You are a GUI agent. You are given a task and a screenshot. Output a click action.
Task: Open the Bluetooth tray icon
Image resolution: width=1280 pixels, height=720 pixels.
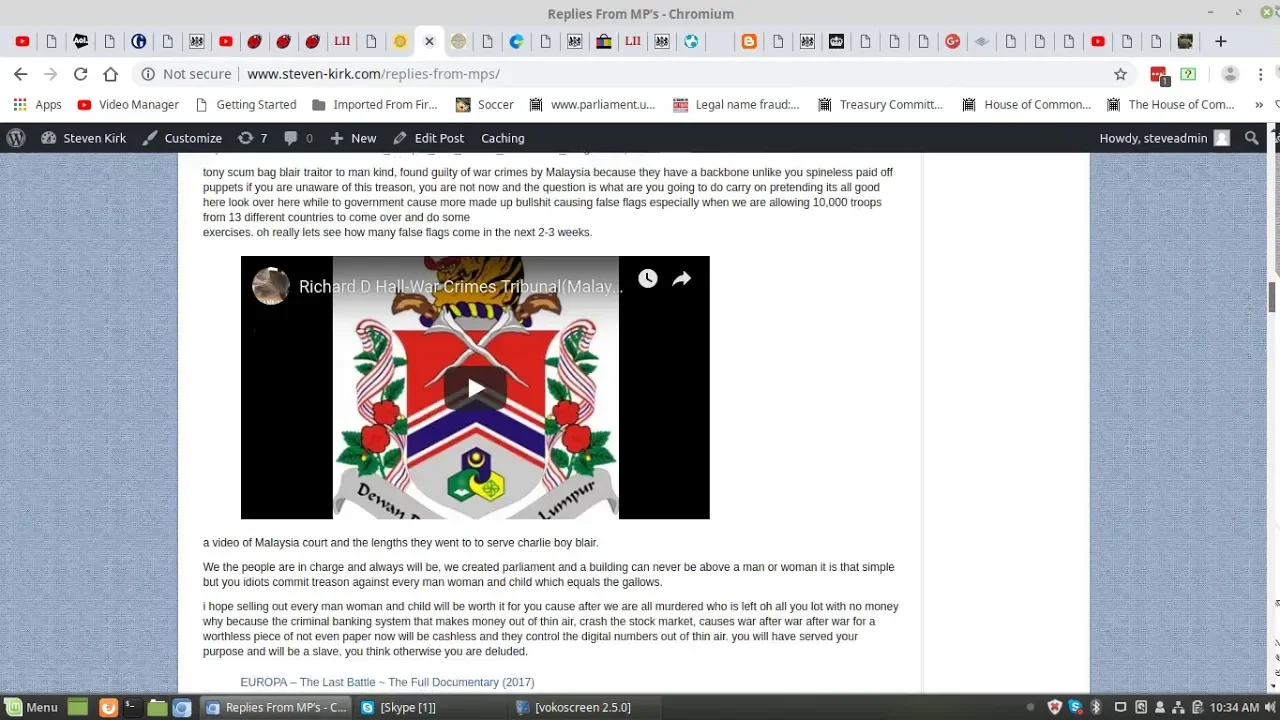point(1095,707)
